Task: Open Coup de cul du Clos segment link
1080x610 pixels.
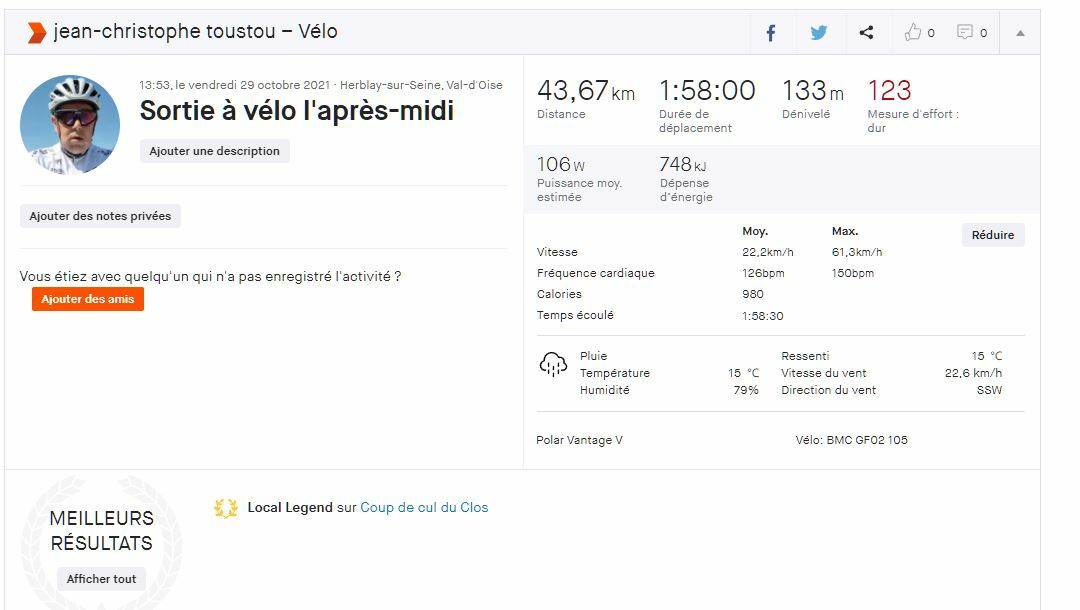Action: pyautogui.click(x=424, y=508)
